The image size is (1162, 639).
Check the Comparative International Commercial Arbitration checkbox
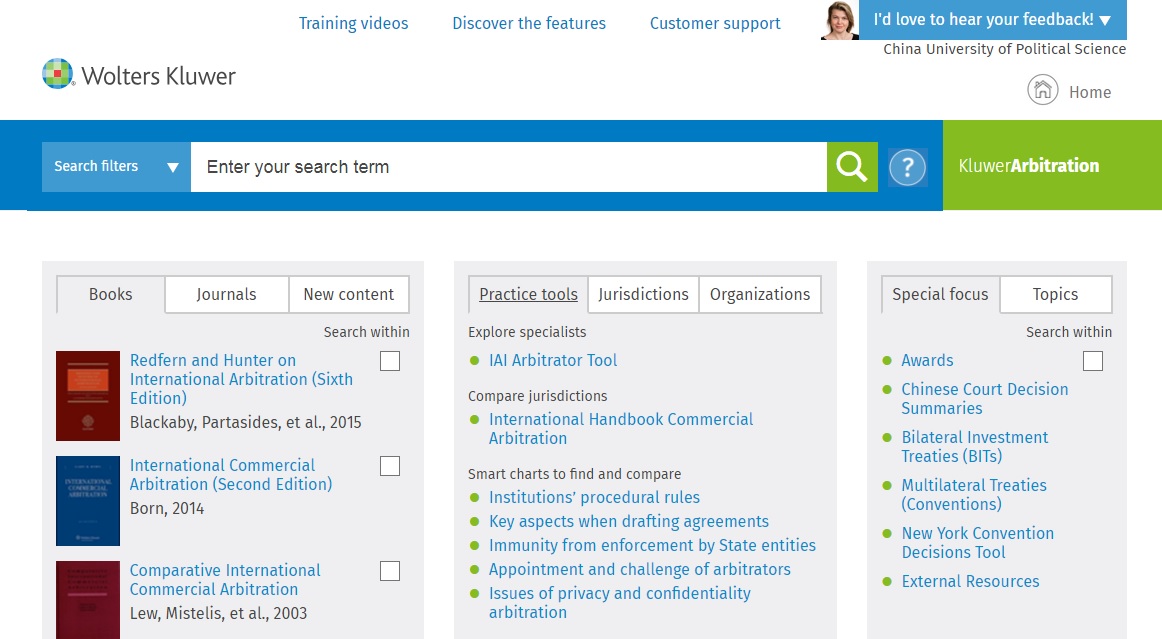coord(390,572)
